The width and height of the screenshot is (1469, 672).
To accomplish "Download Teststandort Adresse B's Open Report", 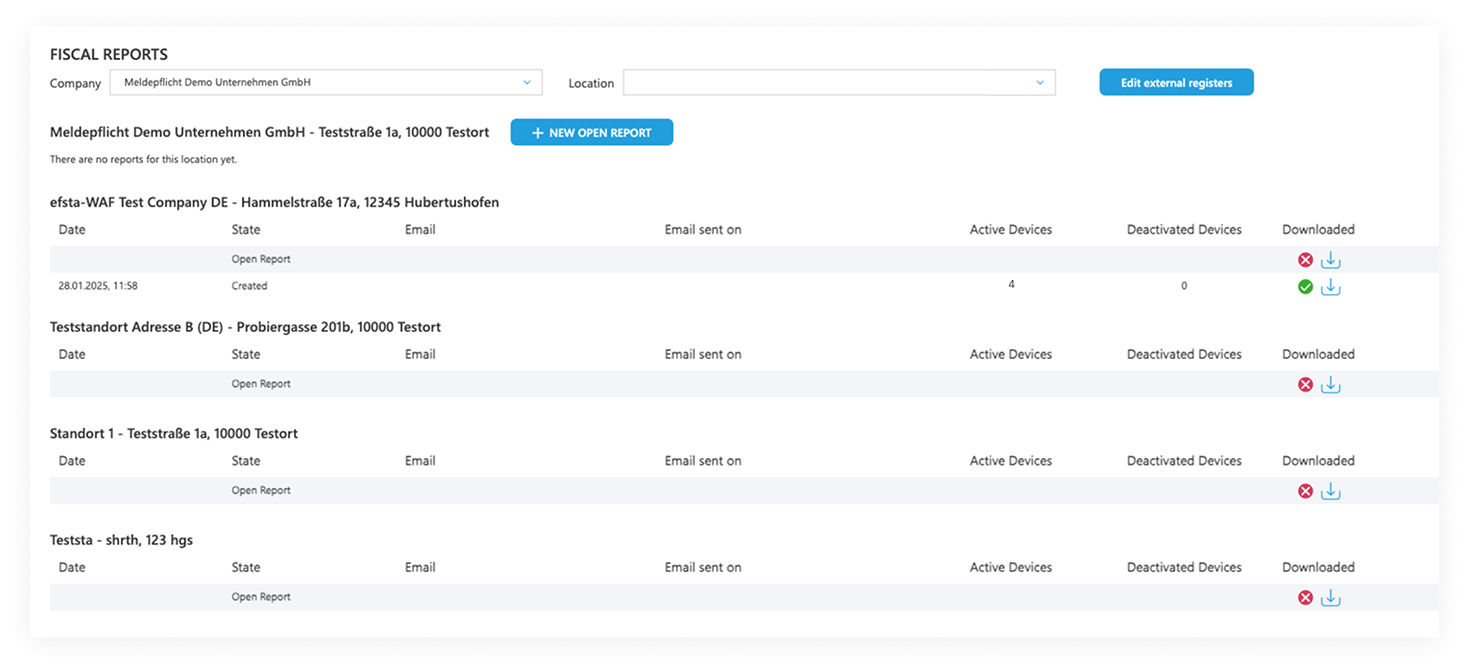I will click(1330, 384).
